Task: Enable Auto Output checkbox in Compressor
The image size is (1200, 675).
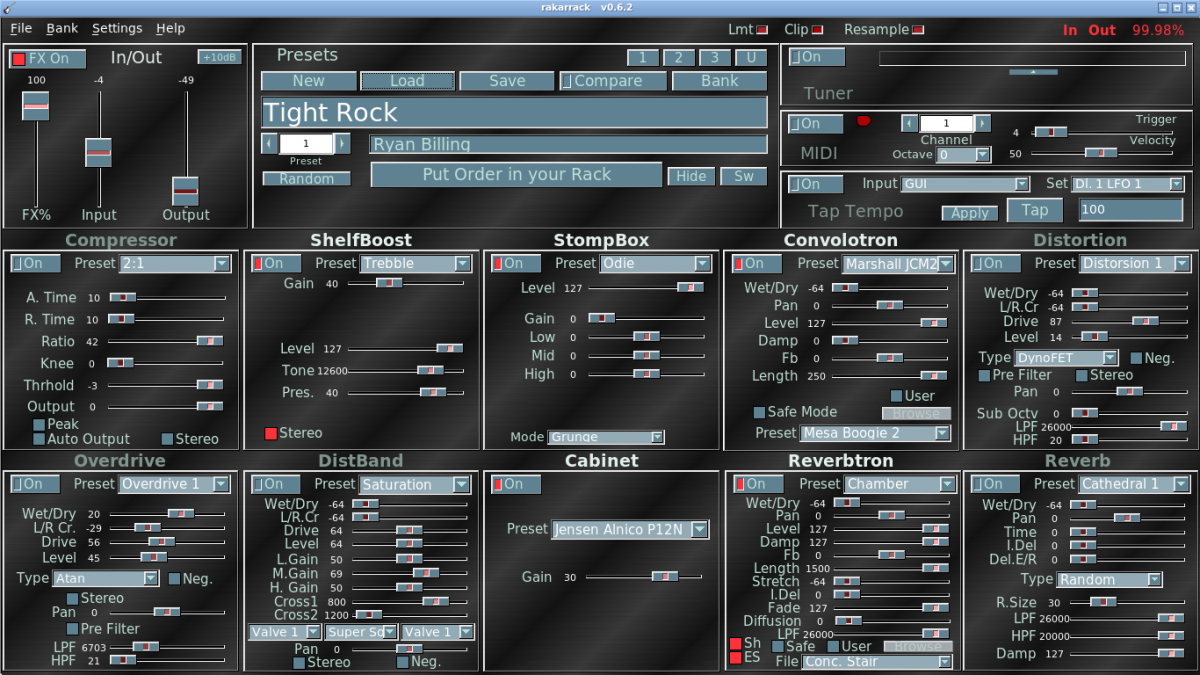Action: 39,439
